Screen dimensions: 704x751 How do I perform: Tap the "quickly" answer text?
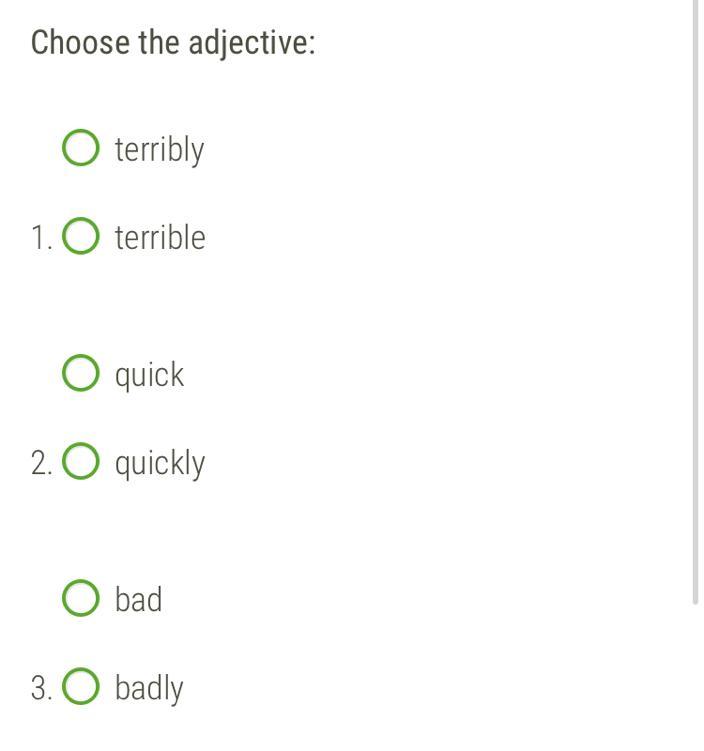click(x=160, y=463)
